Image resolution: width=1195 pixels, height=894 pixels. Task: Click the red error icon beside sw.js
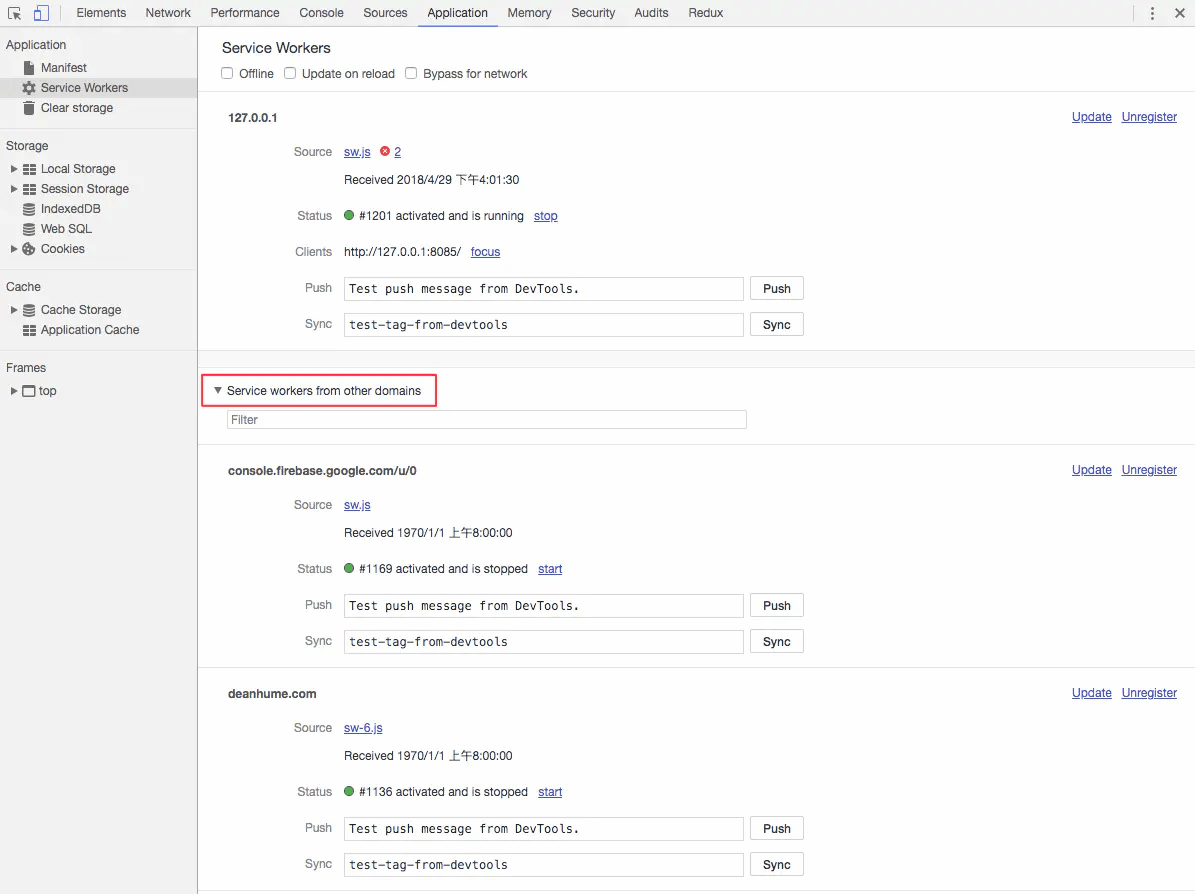(x=385, y=152)
